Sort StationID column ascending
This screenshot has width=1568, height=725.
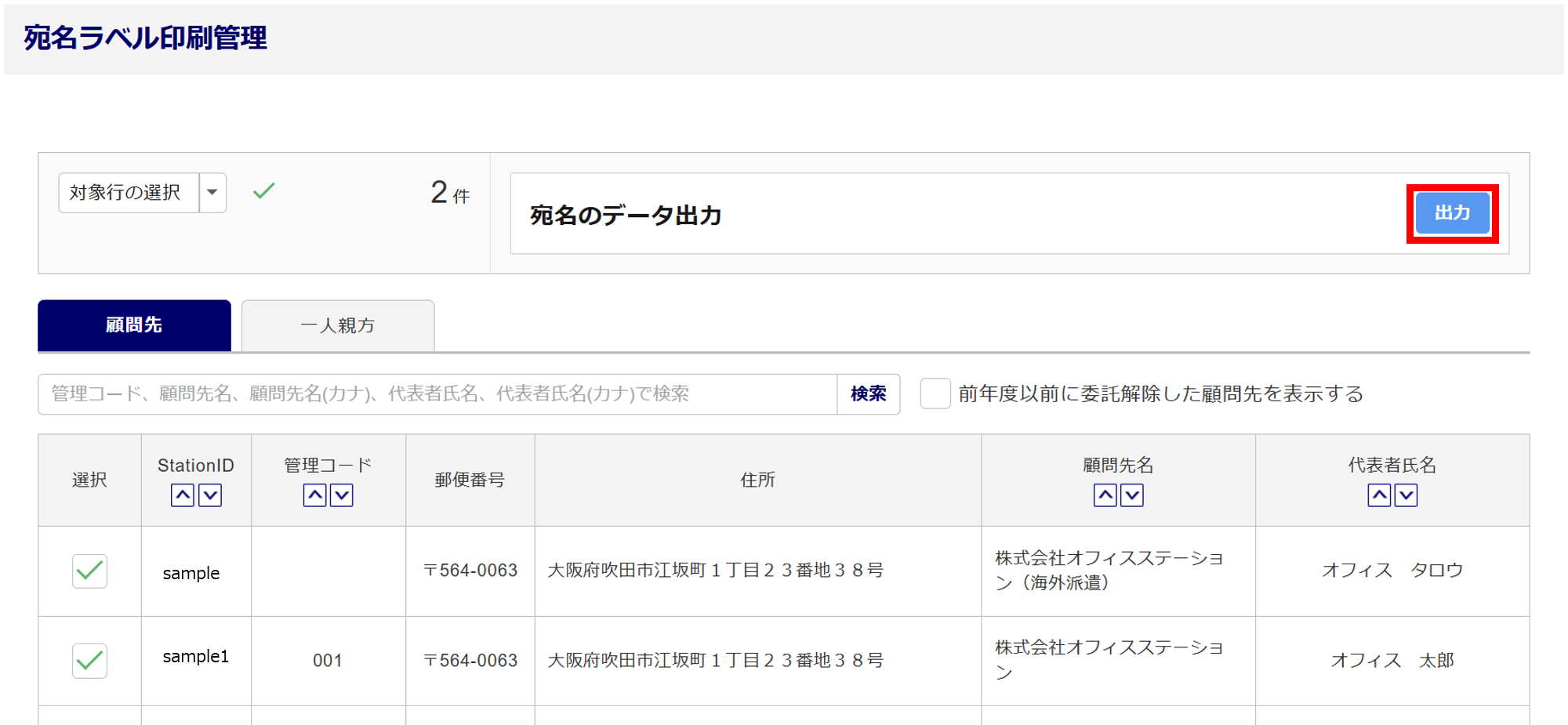(x=183, y=495)
